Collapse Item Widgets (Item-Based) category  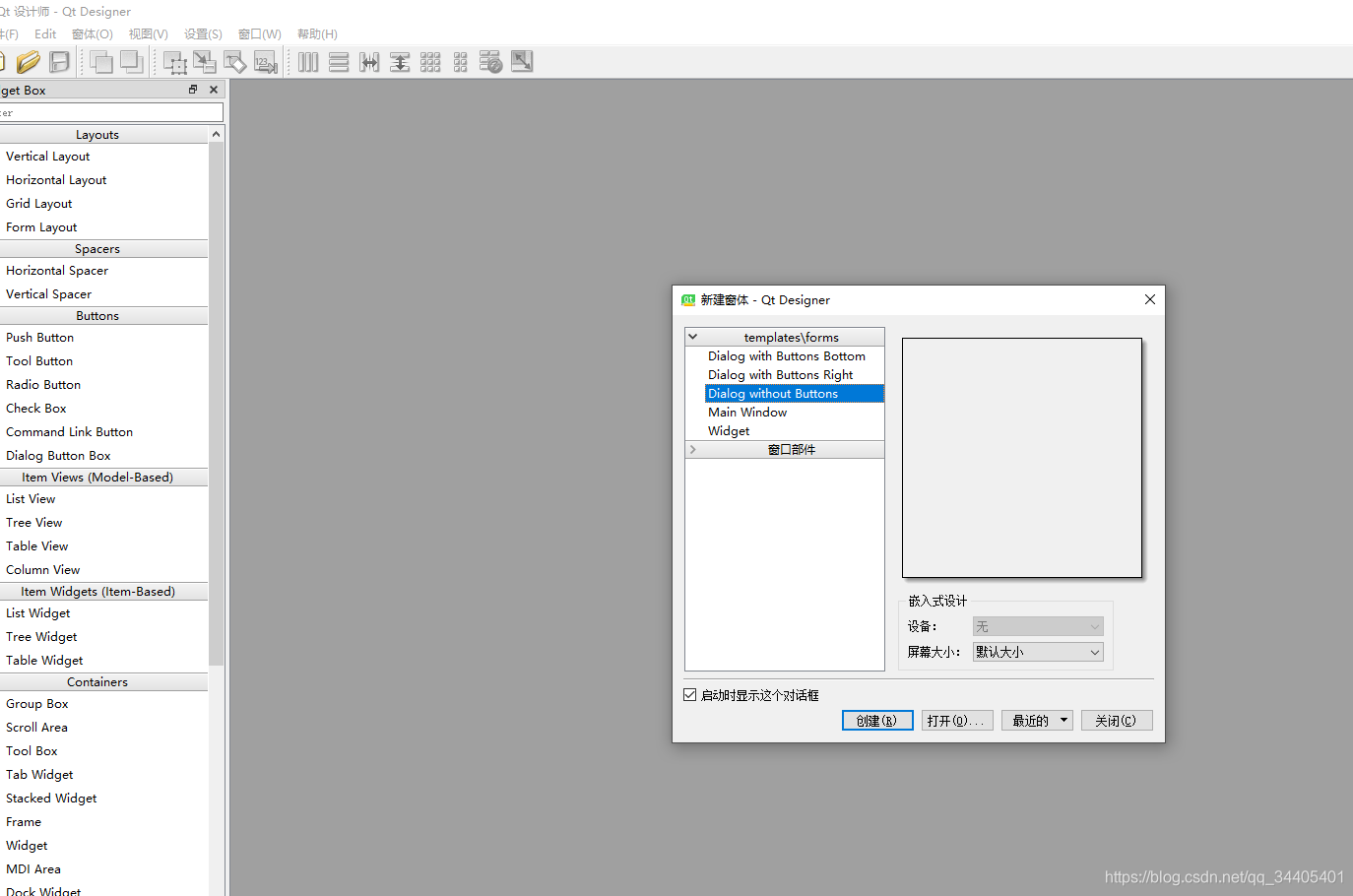point(103,592)
